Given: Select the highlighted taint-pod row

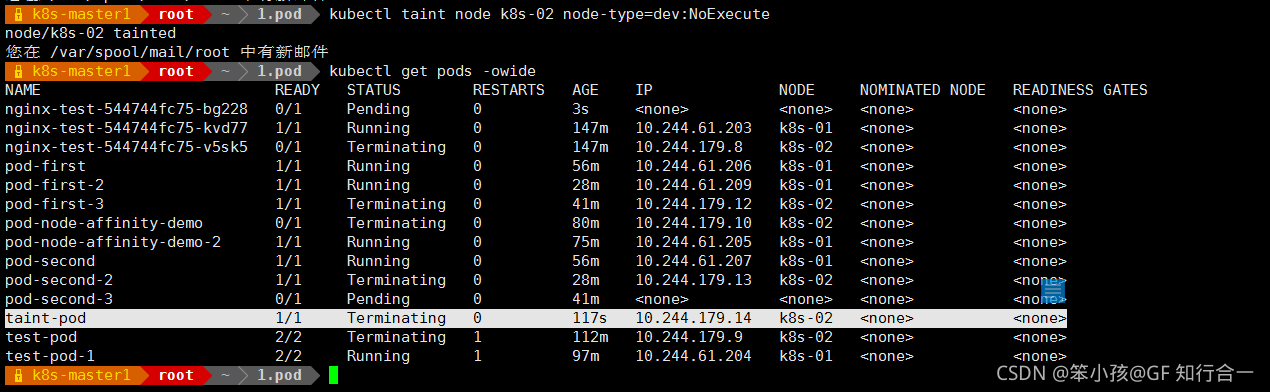Looking at the screenshot, I should [x=535, y=318].
